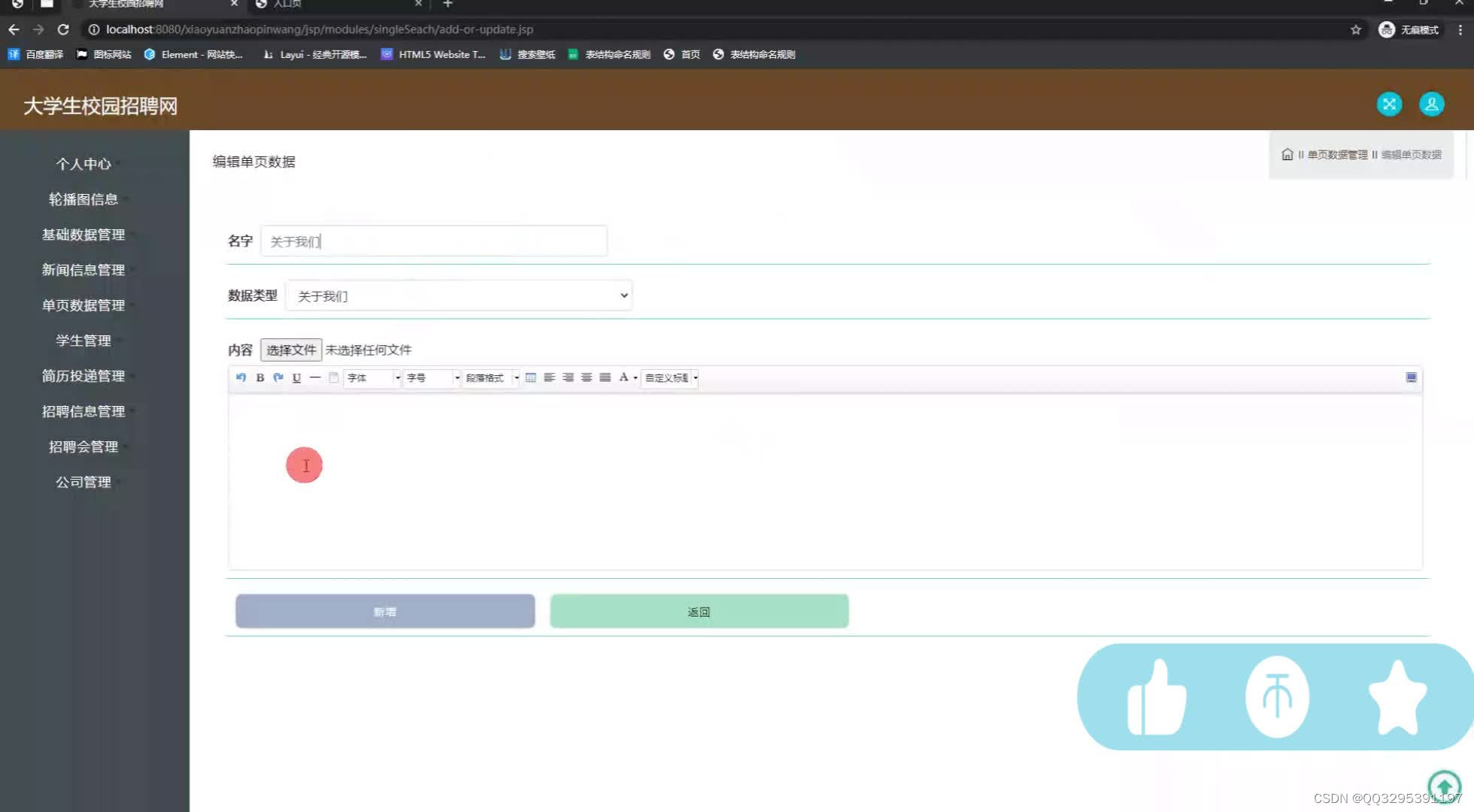This screenshot has height=812, width=1474.
Task: Click the thumbs-up like icon
Action: coord(1157,697)
